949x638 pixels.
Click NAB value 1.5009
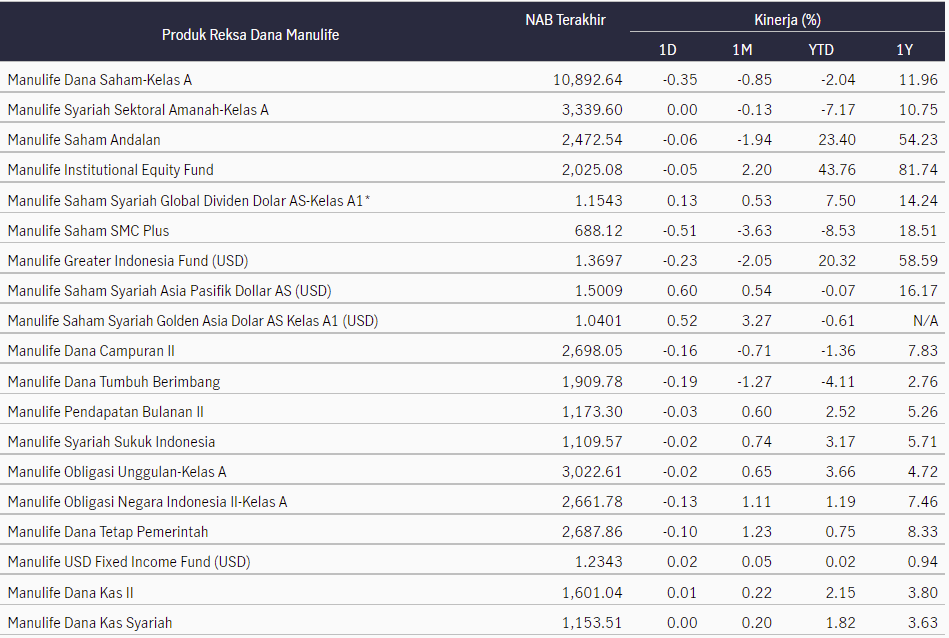pyautogui.click(x=599, y=291)
